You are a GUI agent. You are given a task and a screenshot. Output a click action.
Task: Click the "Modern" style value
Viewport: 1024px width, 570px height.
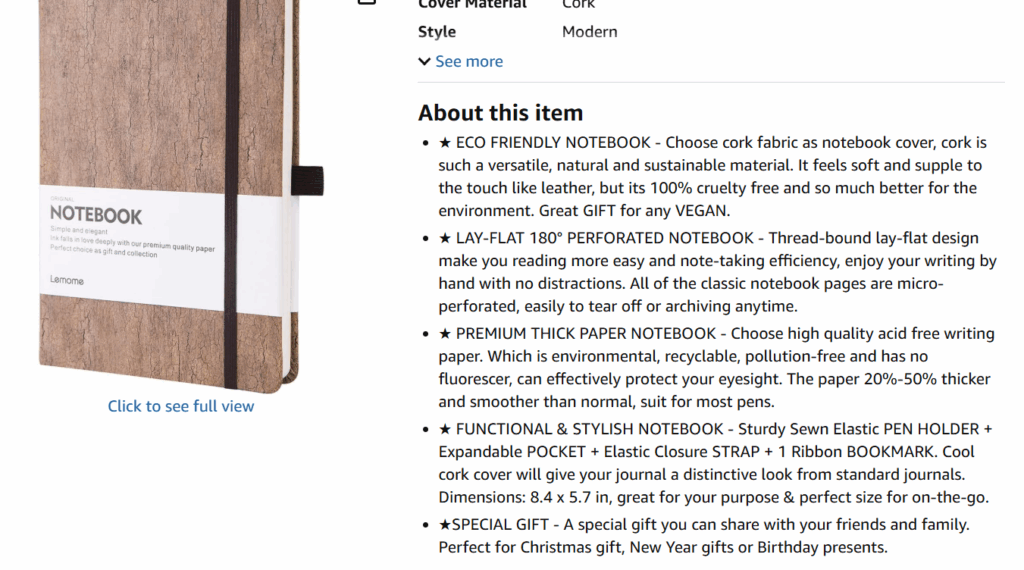tap(589, 32)
